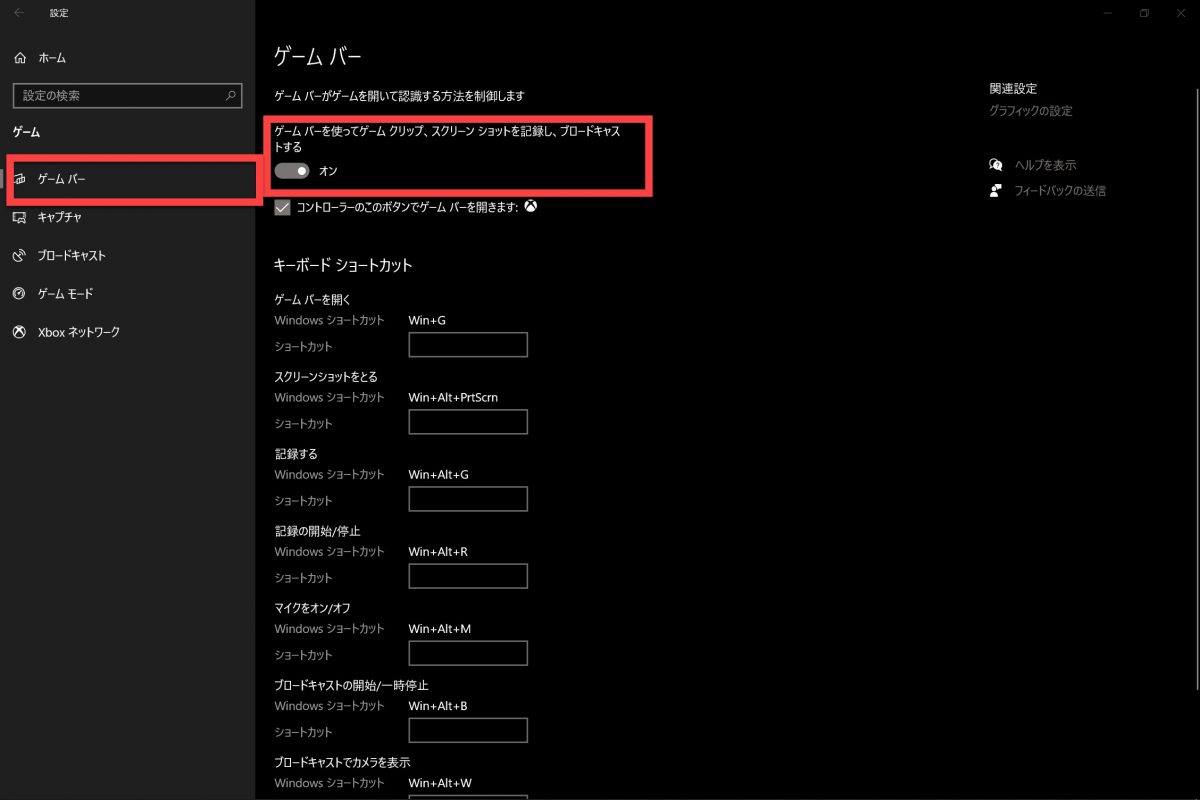Open the グラフィックの設定 link
Viewport: 1200px width, 800px height.
coord(1030,111)
